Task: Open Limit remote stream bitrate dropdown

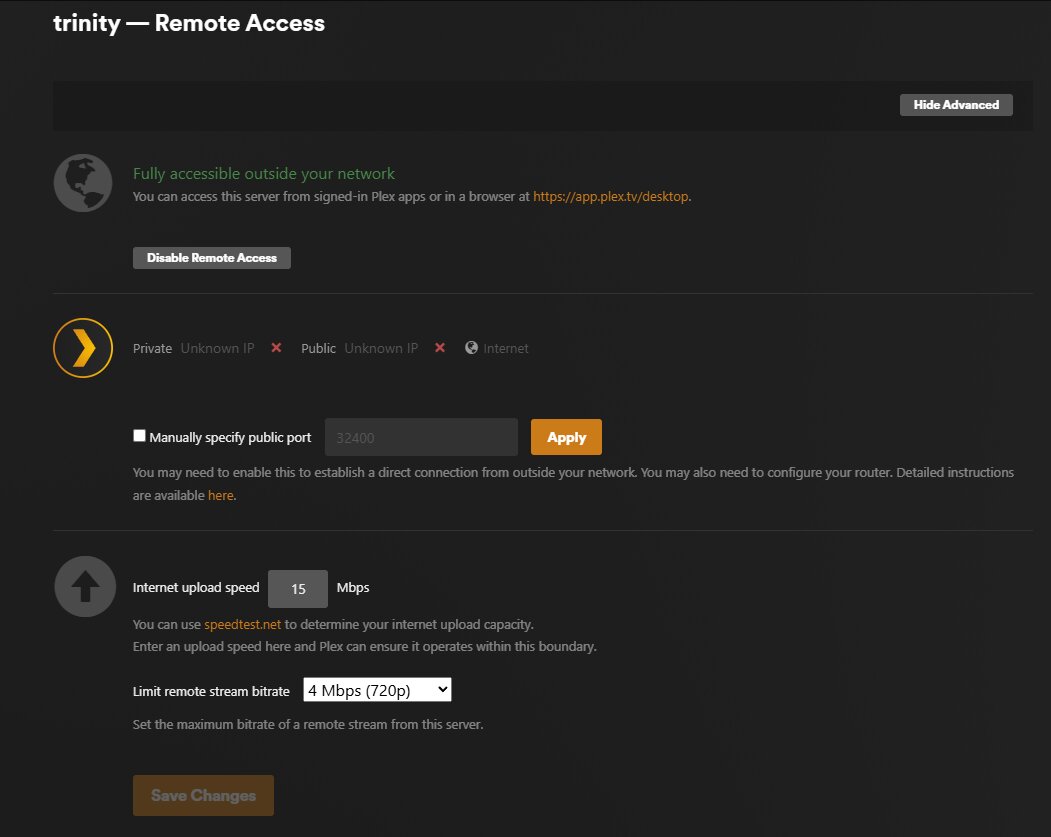Action: coord(377,690)
